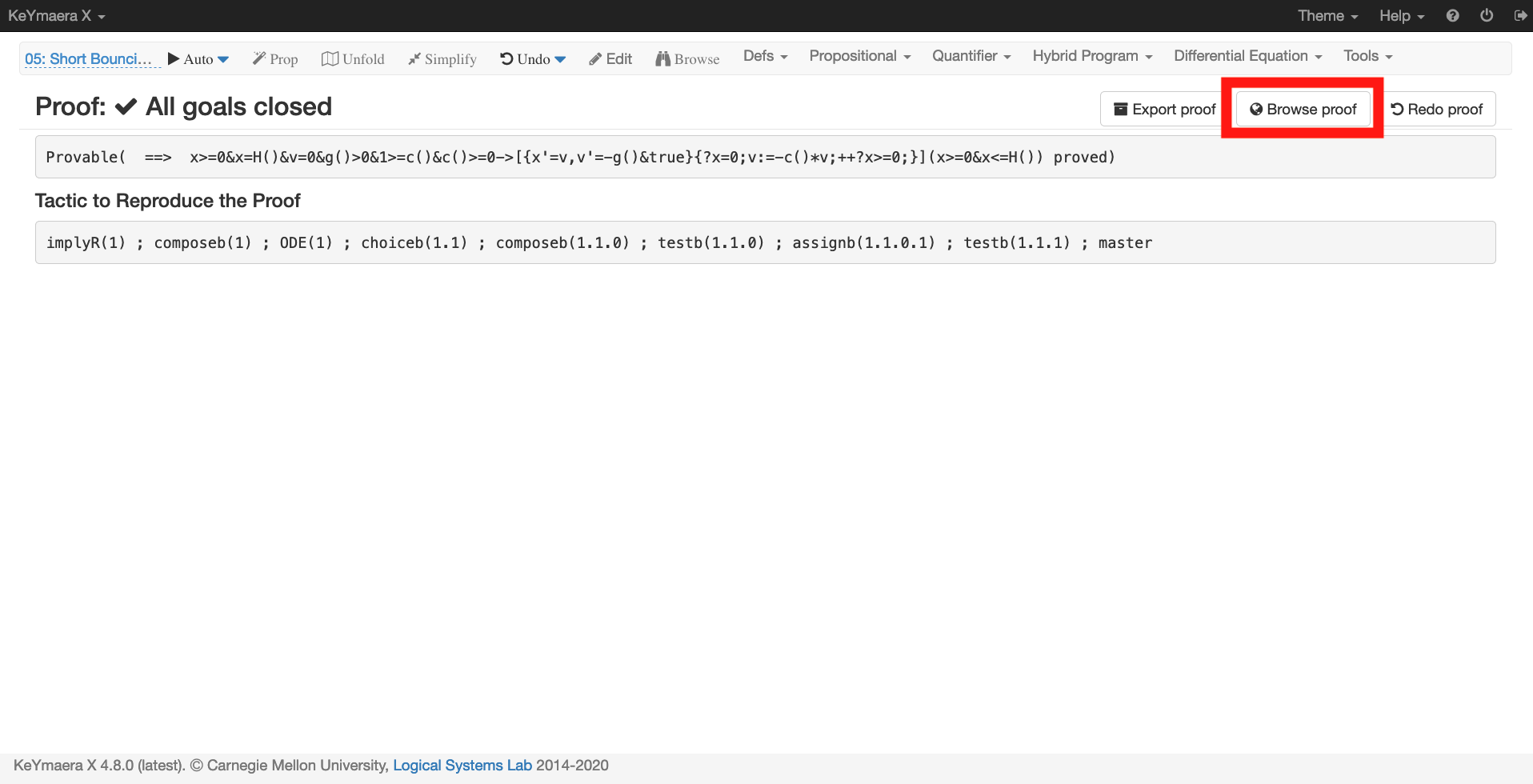The width and height of the screenshot is (1533, 784).
Task: Click the power icon in the top bar
Action: [x=1487, y=15]
